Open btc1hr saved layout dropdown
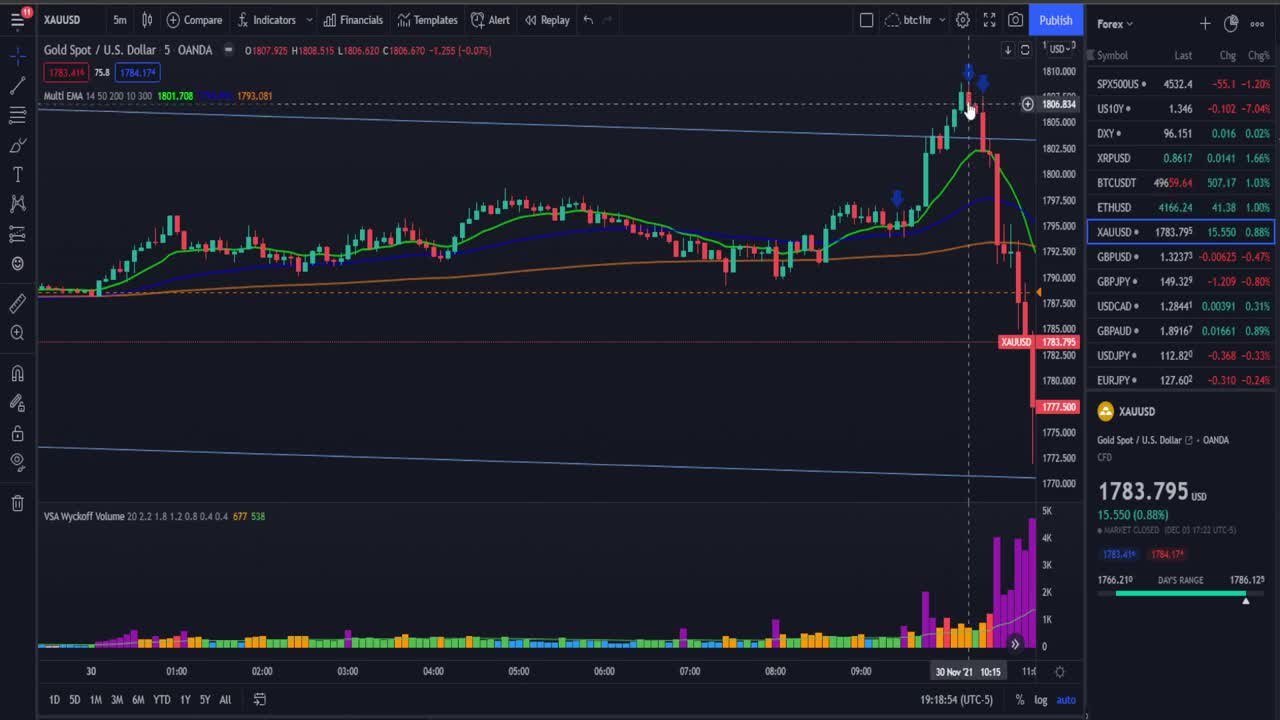 pyautogui.click(x=915, y=20)
